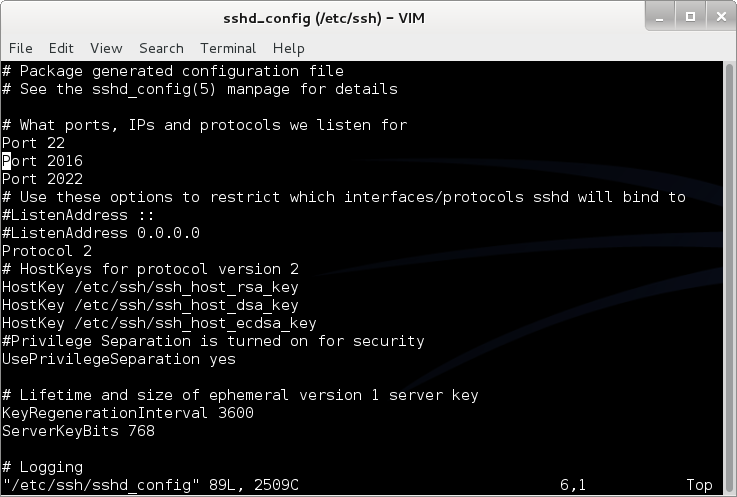This screenshot has width=737, height=497.
Task: Click the ssh_host_ecdsa_key HostKey line
Action: coord(159,323)
